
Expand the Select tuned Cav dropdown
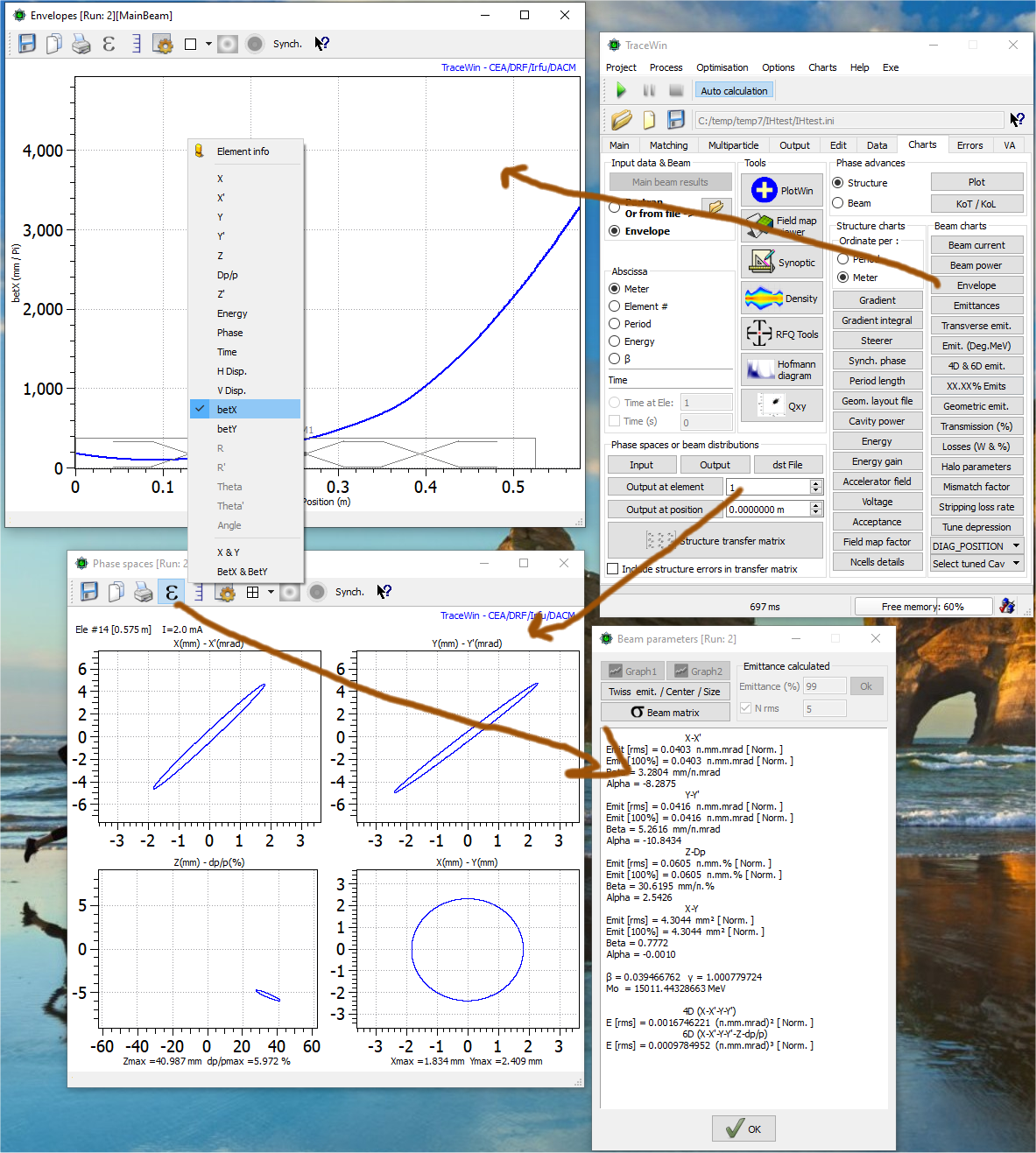click(1016, 564)
